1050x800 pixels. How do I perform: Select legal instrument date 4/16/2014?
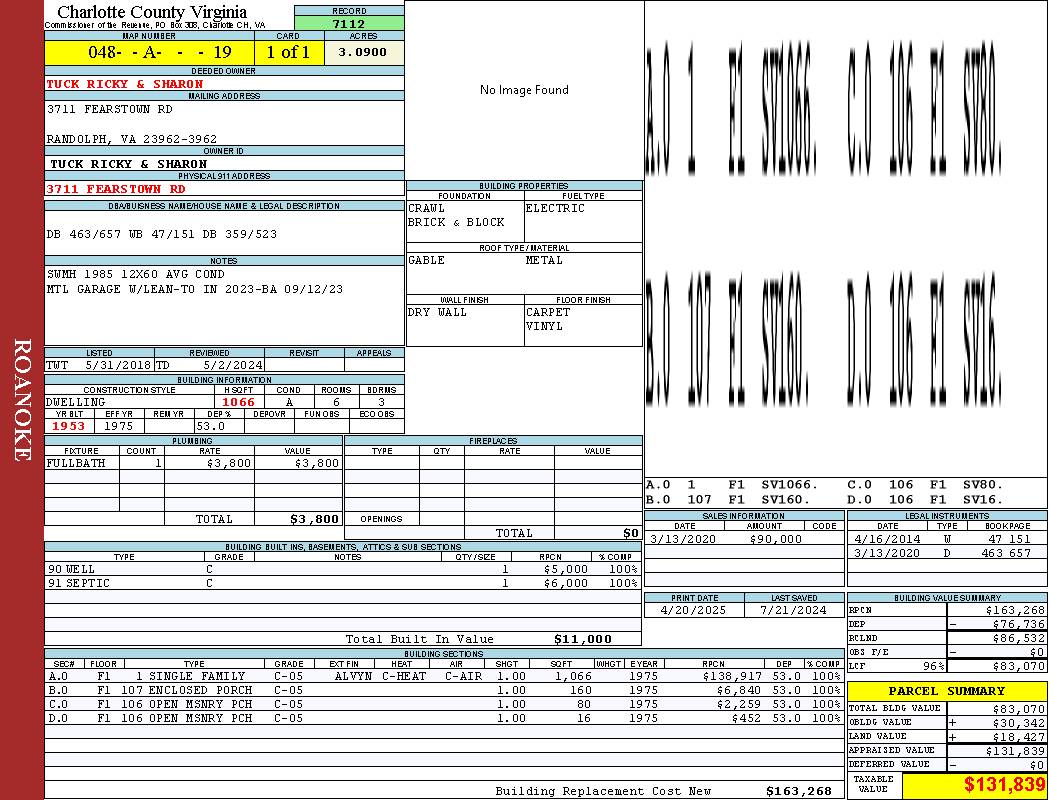click(x=887, y=540)
